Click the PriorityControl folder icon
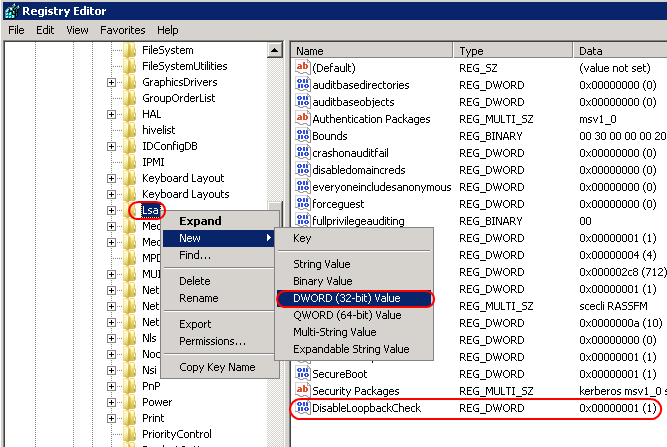Viewport: 667px width, 447px height. click(130, 434)
